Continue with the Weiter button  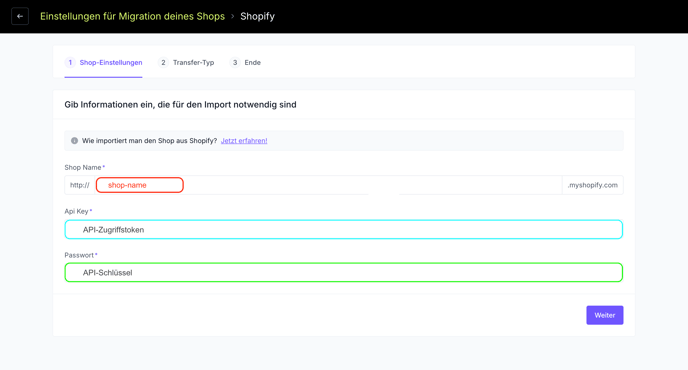(x=605, y=315)
